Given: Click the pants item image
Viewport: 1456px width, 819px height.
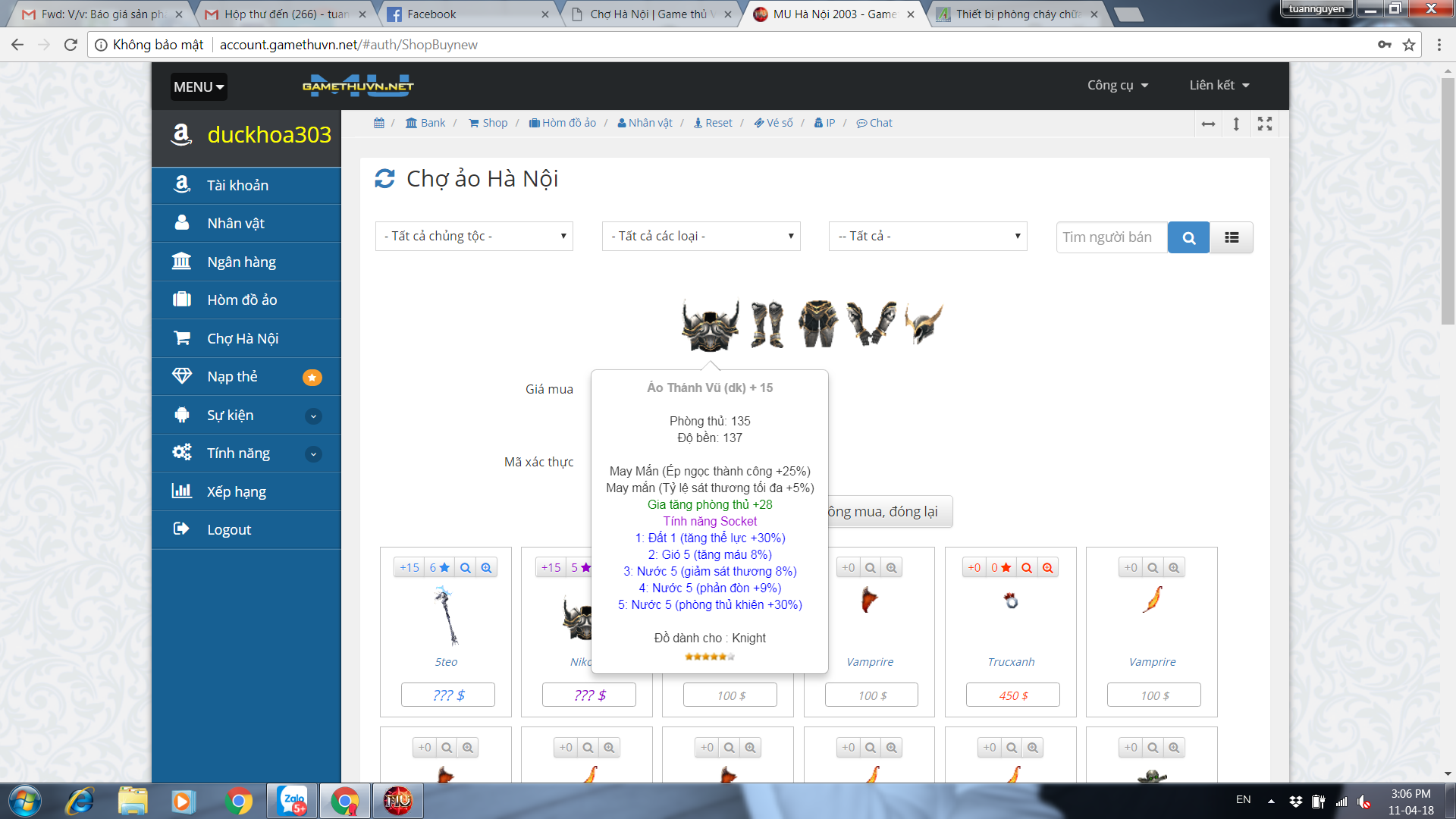Looking at the screenshot, I should coord(818,324).
